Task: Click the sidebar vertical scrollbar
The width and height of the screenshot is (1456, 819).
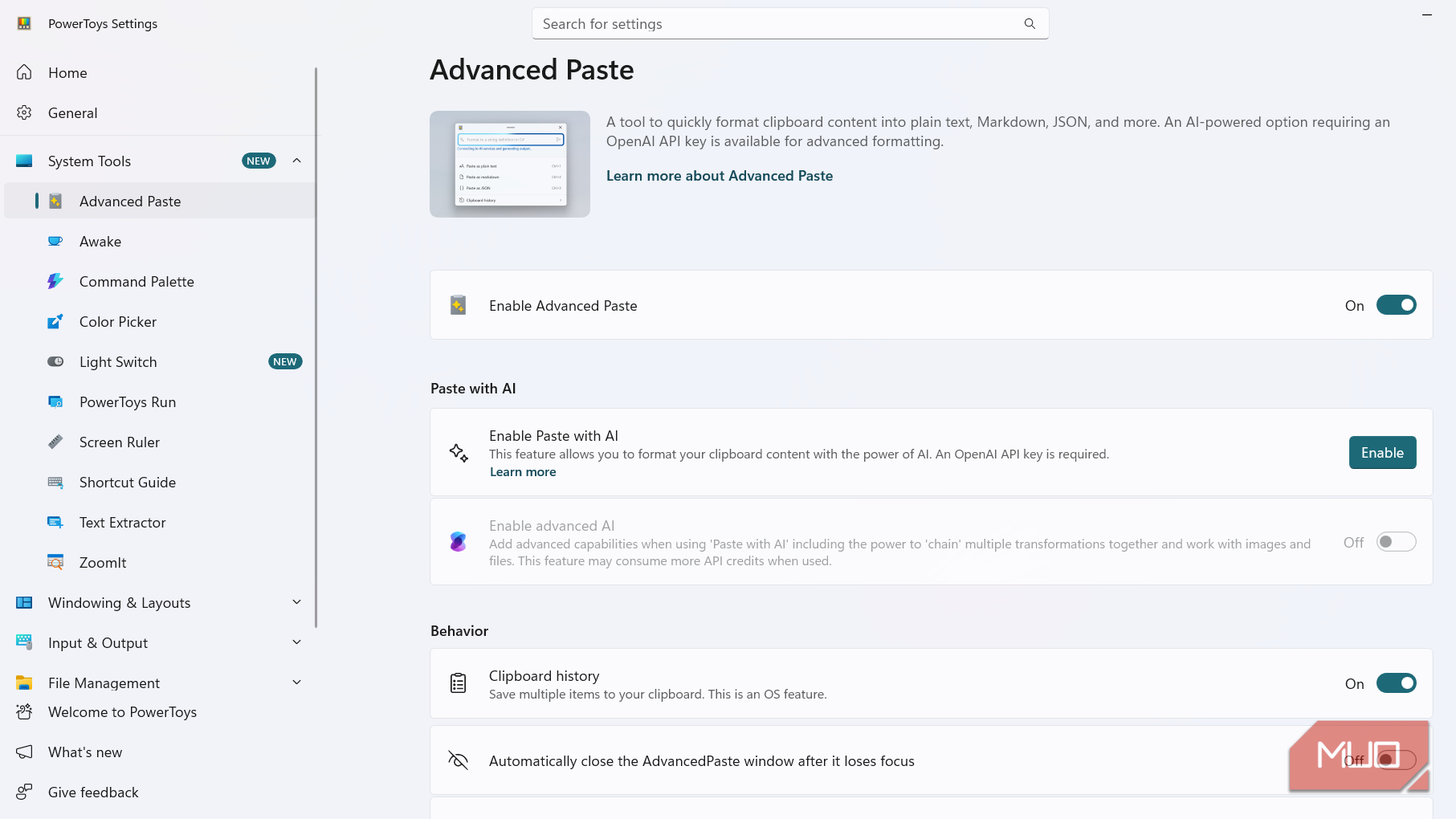Action: [316, 347]
